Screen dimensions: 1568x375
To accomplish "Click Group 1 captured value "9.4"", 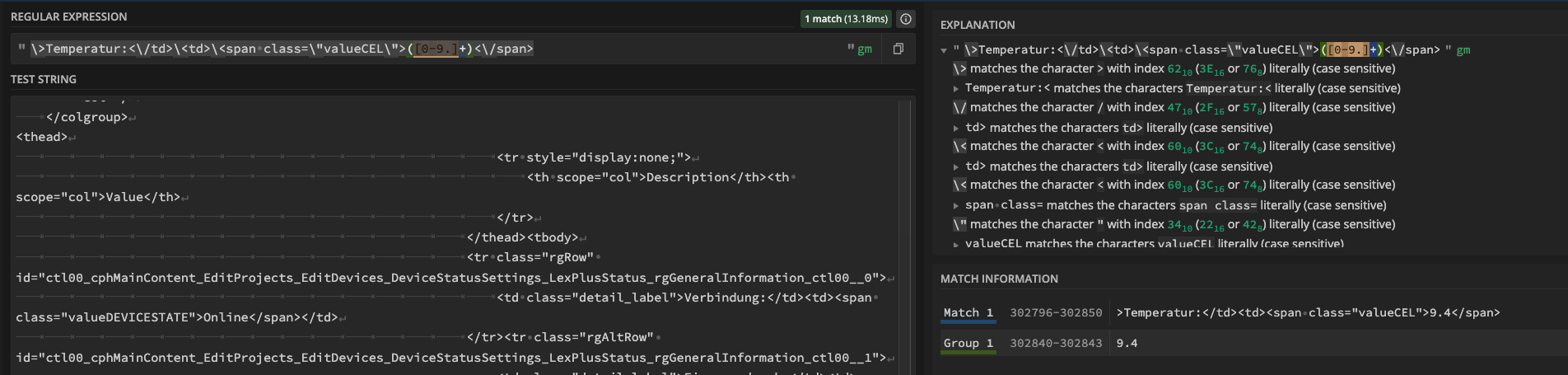I will (x=1127, y=343).
